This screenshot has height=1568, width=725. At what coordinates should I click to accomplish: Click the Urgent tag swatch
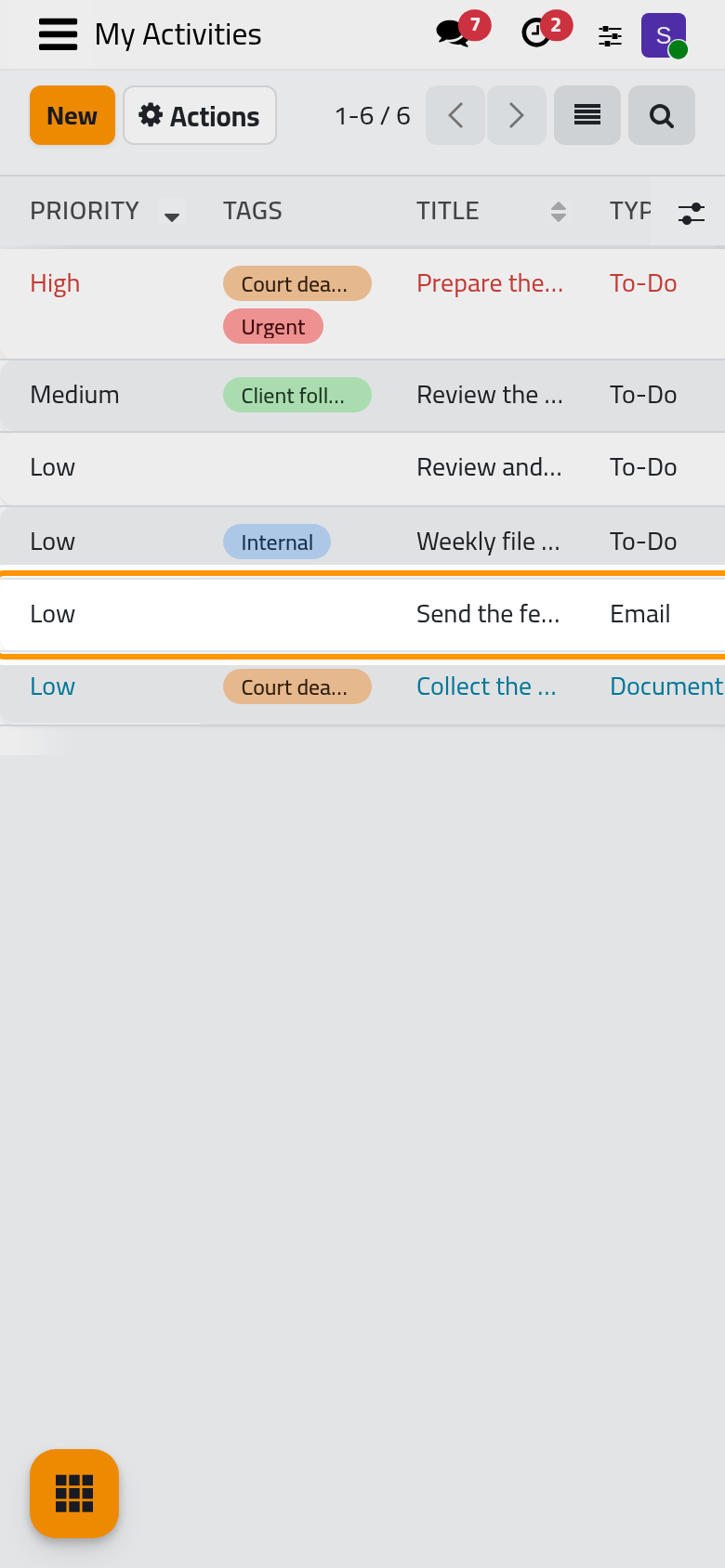point(273,327)
